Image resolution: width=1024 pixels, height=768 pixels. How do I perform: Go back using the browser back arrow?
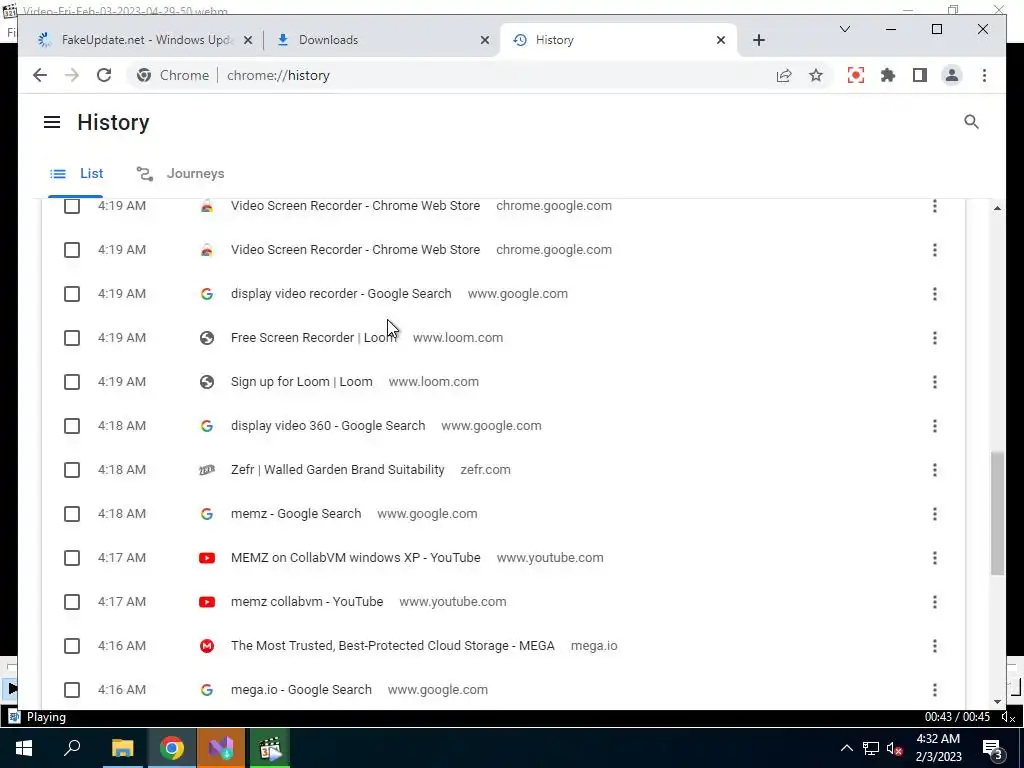tap(40, 75)
